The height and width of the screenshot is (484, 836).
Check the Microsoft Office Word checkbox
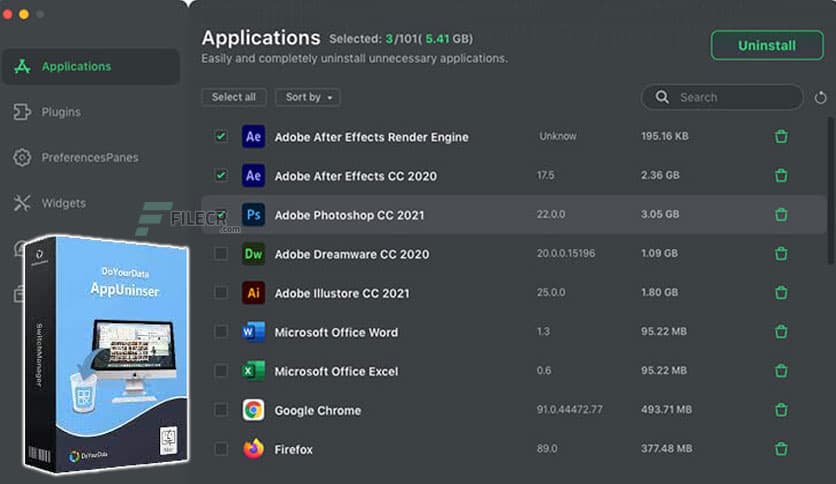click(x=221, y=332)
